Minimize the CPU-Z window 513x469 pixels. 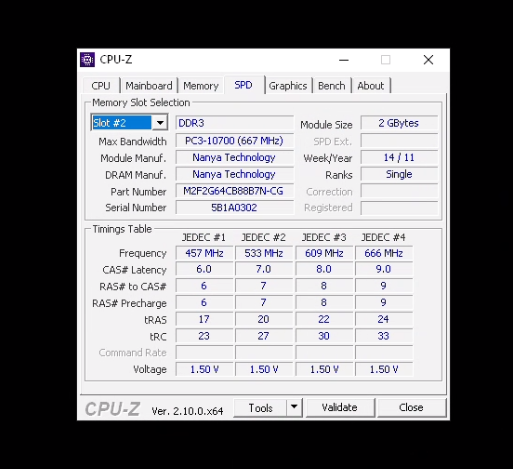coord(344,60)
